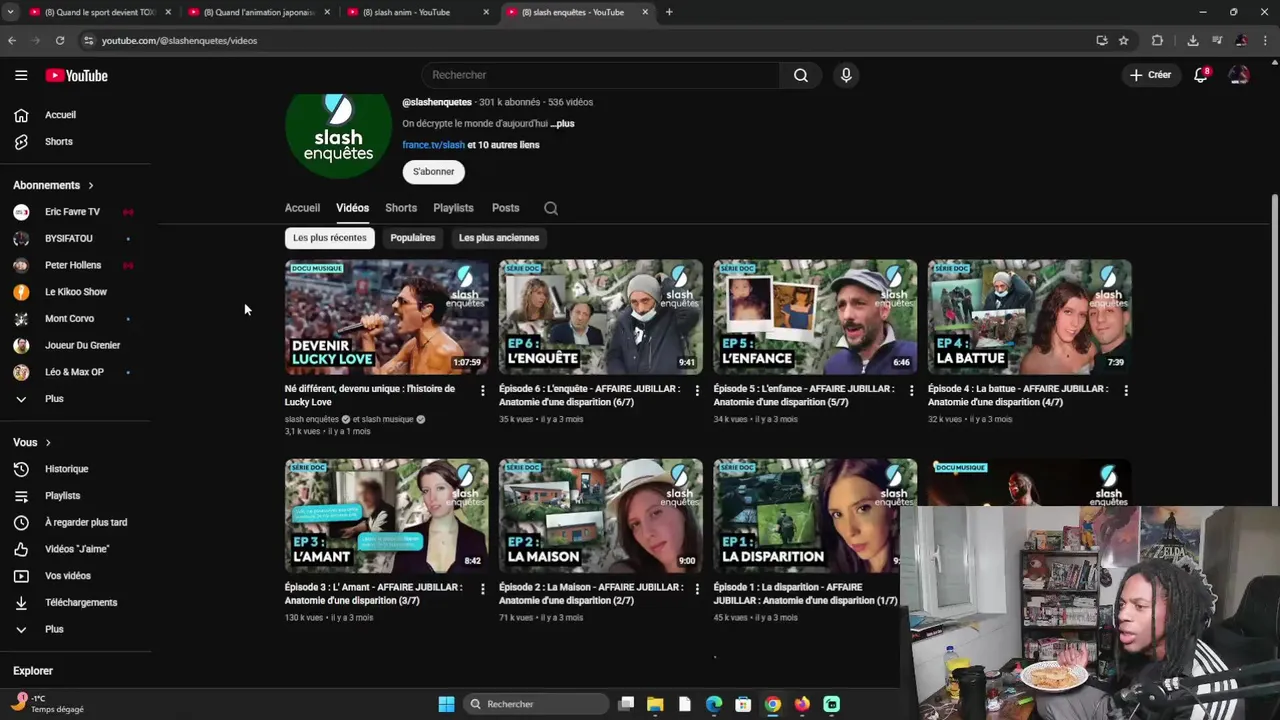Expand the Vous section
Image resolution: width=1280 pixels, height=720 pixels.
click(x=32, y=442)
